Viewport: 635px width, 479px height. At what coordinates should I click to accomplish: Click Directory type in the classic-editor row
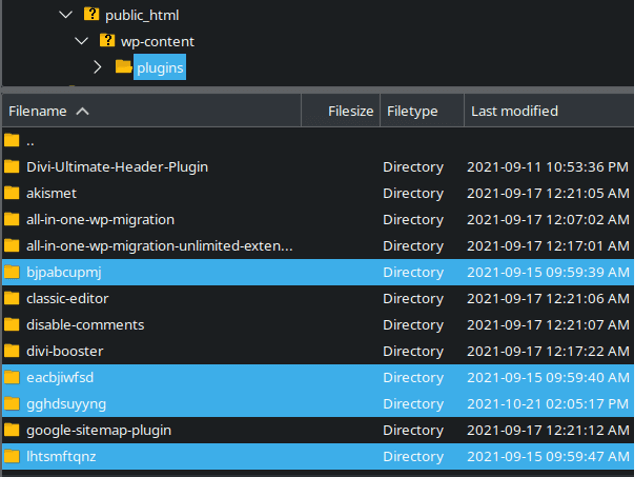[413, 299]
